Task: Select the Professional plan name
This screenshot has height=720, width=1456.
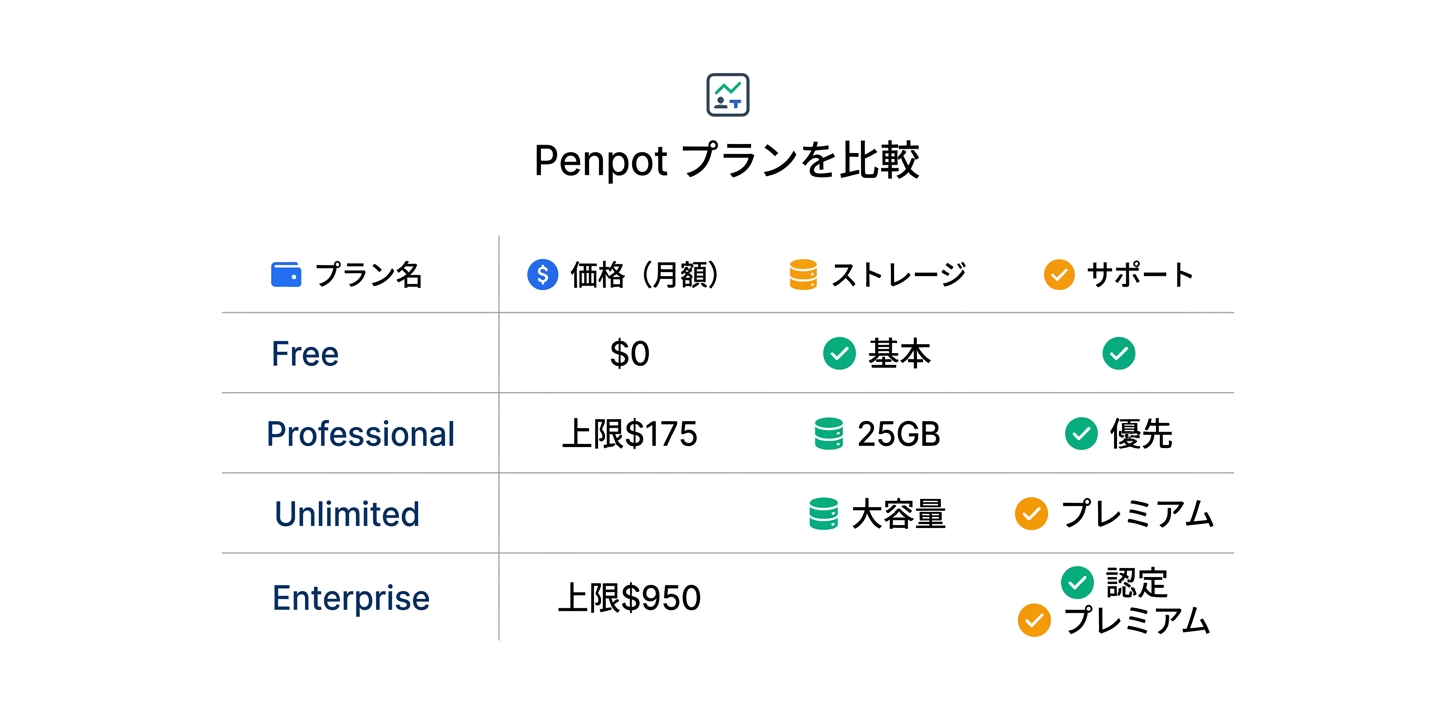Action: 360,434
